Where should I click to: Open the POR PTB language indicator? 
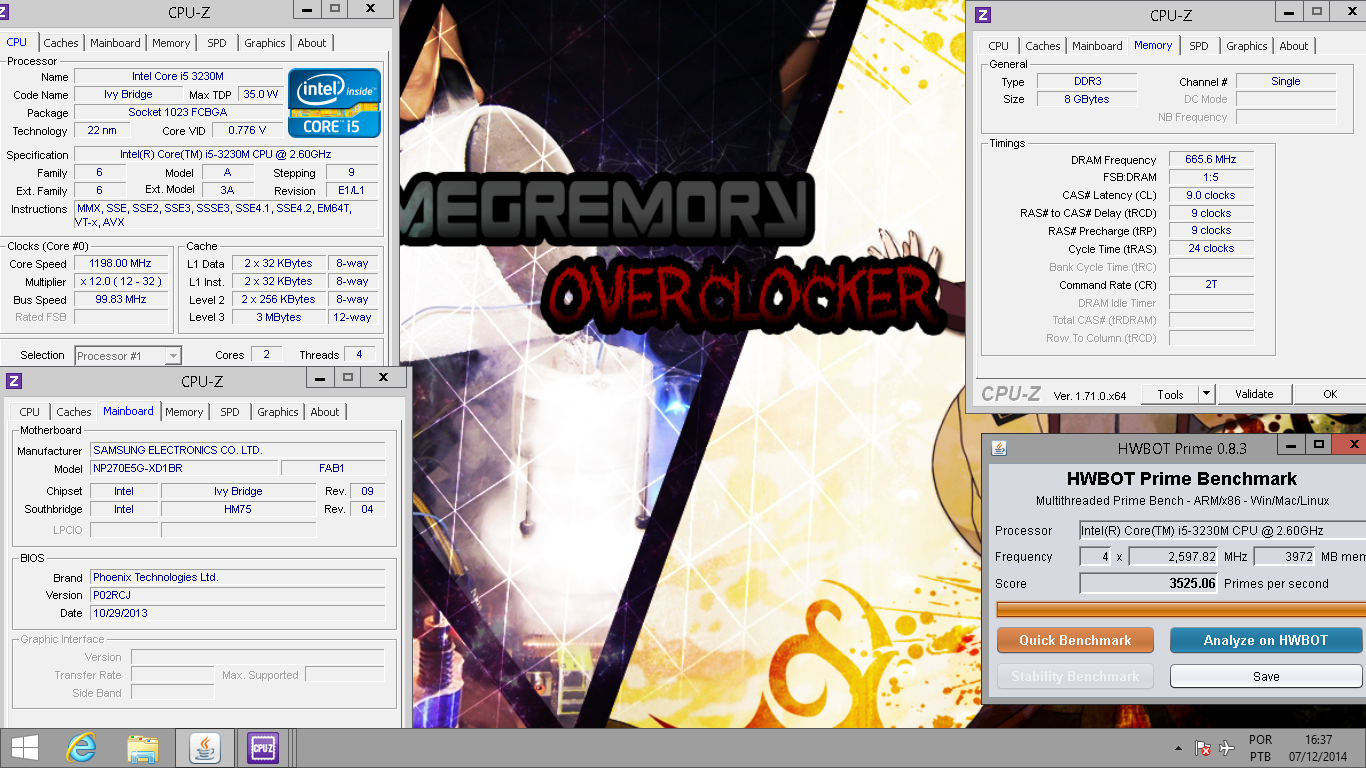(1260, 748)
